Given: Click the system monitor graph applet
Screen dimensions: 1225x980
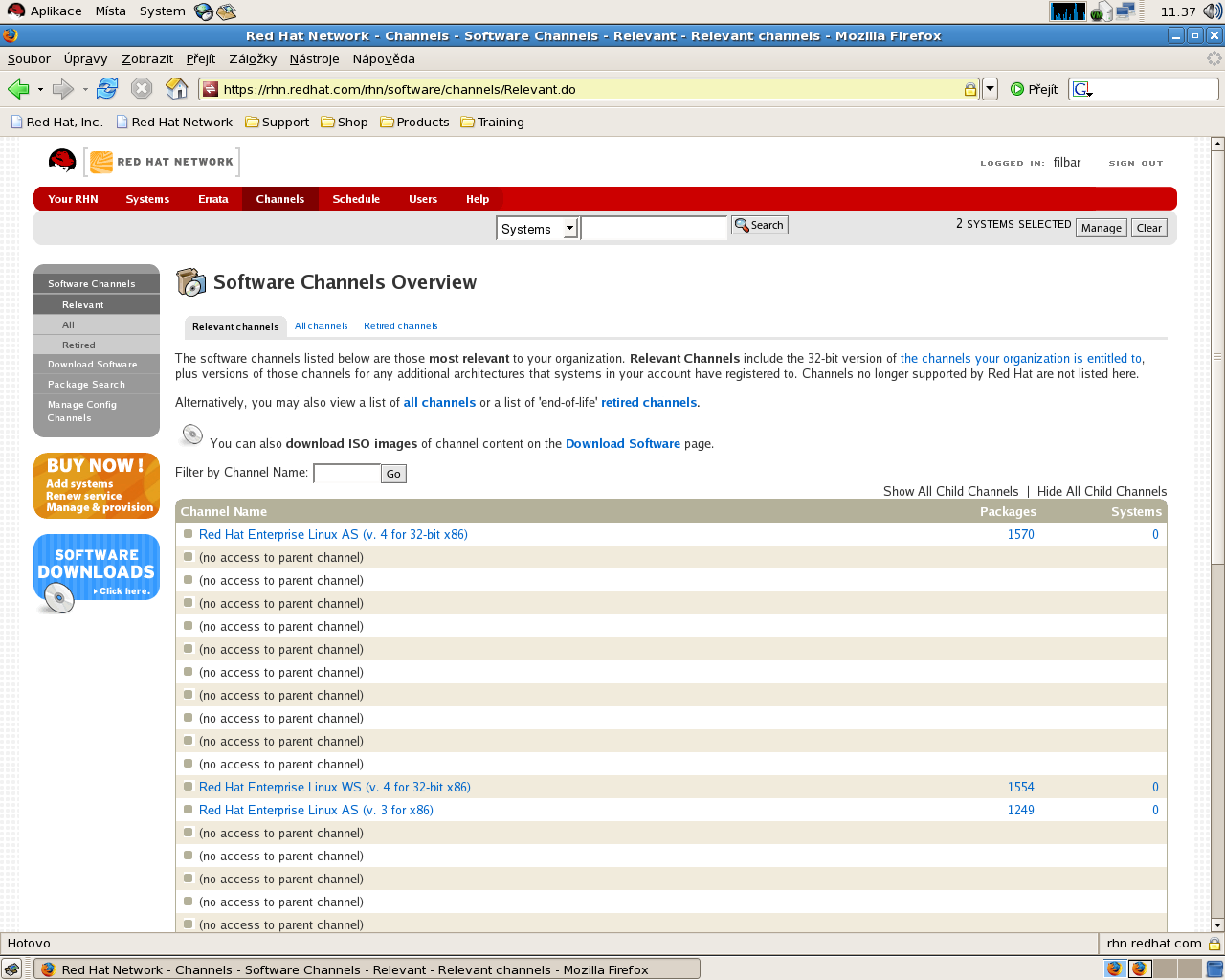Looking at the screenshot, I should click(1068, 11).
